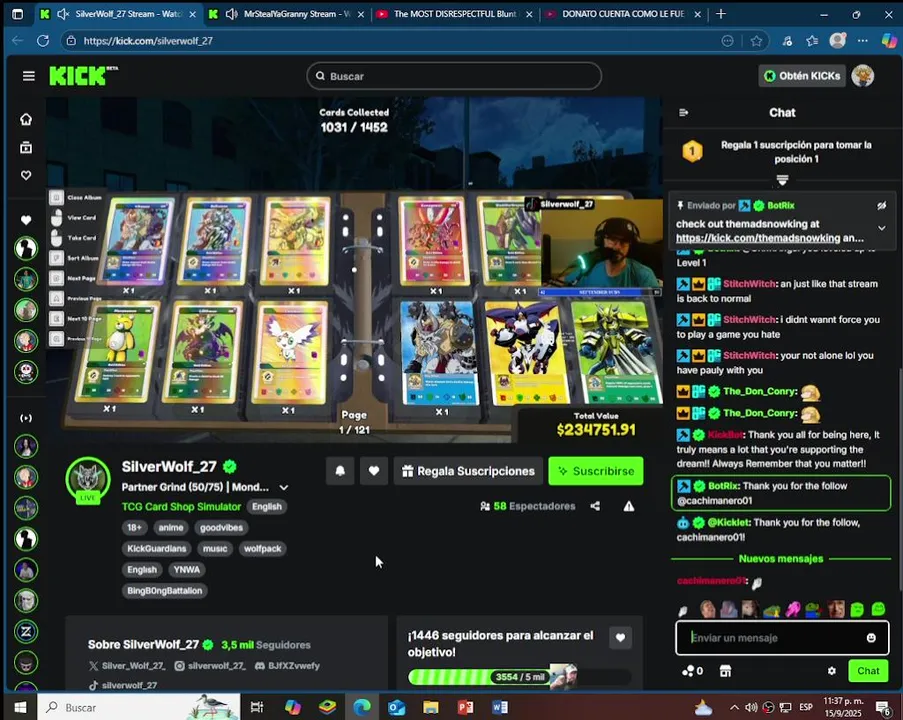This screenshot has width=903, height=720.
Task: Collapse the chat panel with arrow icon
Action: [684, 112]
